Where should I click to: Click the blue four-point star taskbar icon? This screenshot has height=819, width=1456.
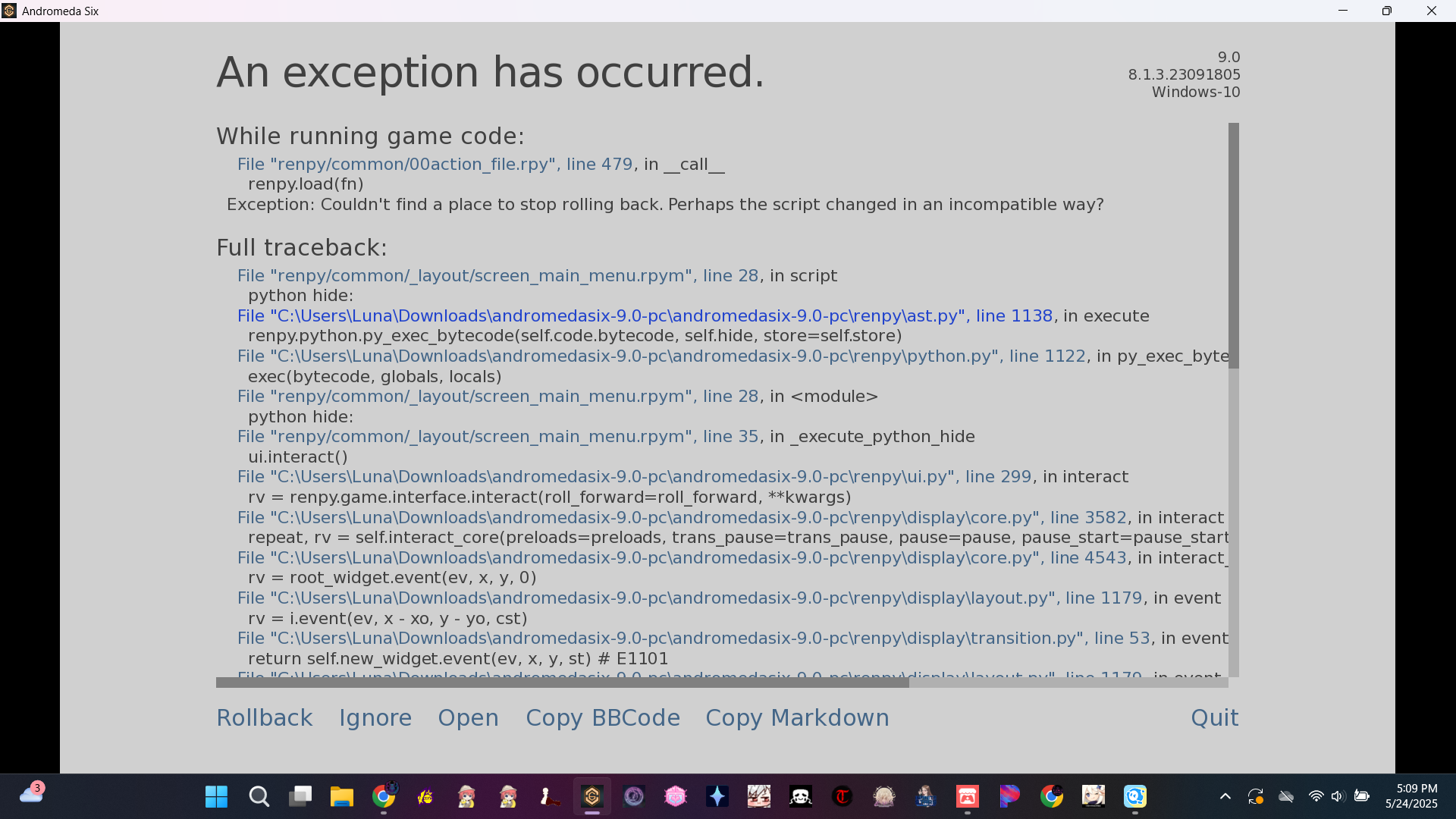coord(717,796)
